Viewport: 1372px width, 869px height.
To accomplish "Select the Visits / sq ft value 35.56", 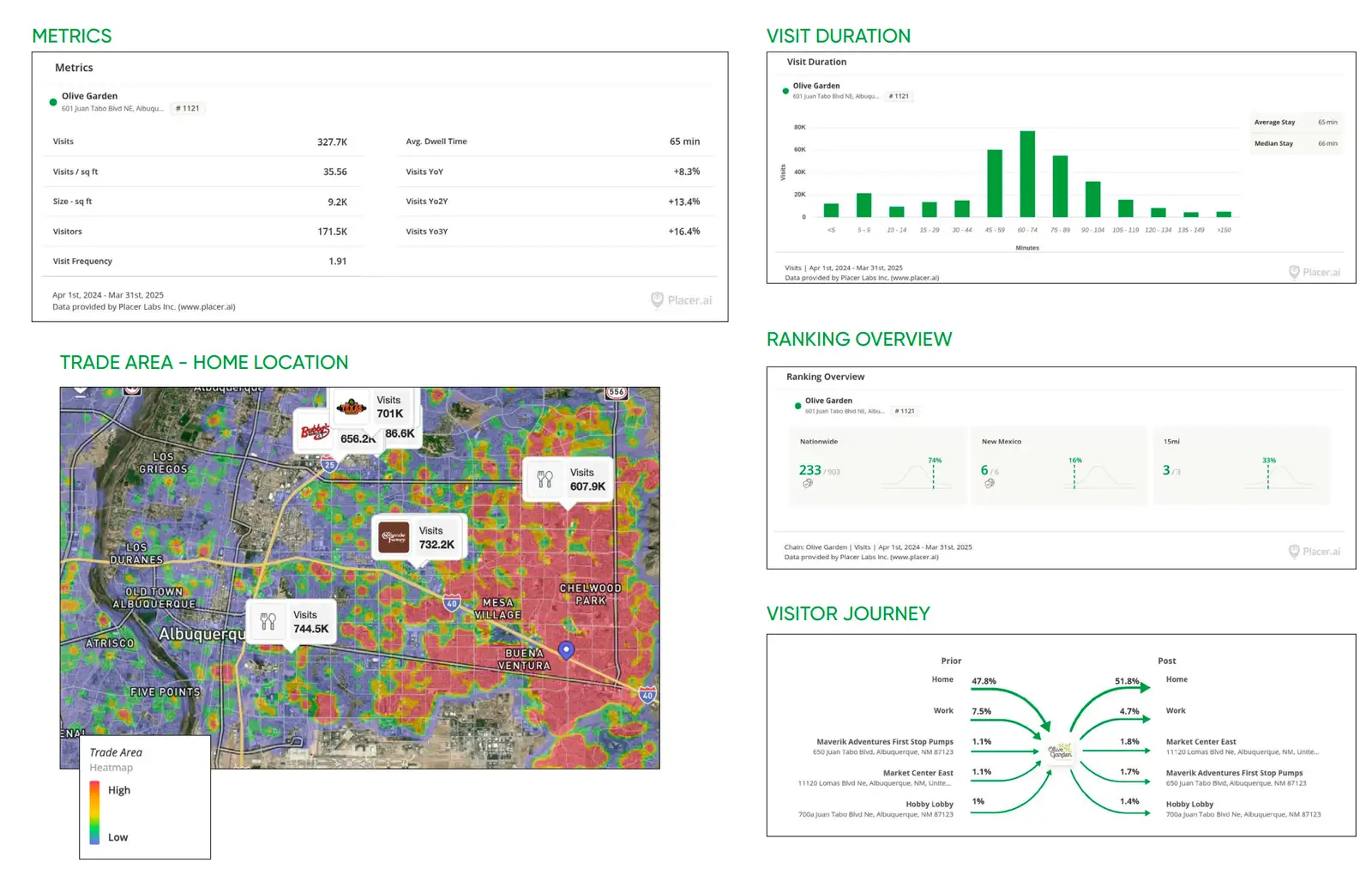I will click(335, 172).
